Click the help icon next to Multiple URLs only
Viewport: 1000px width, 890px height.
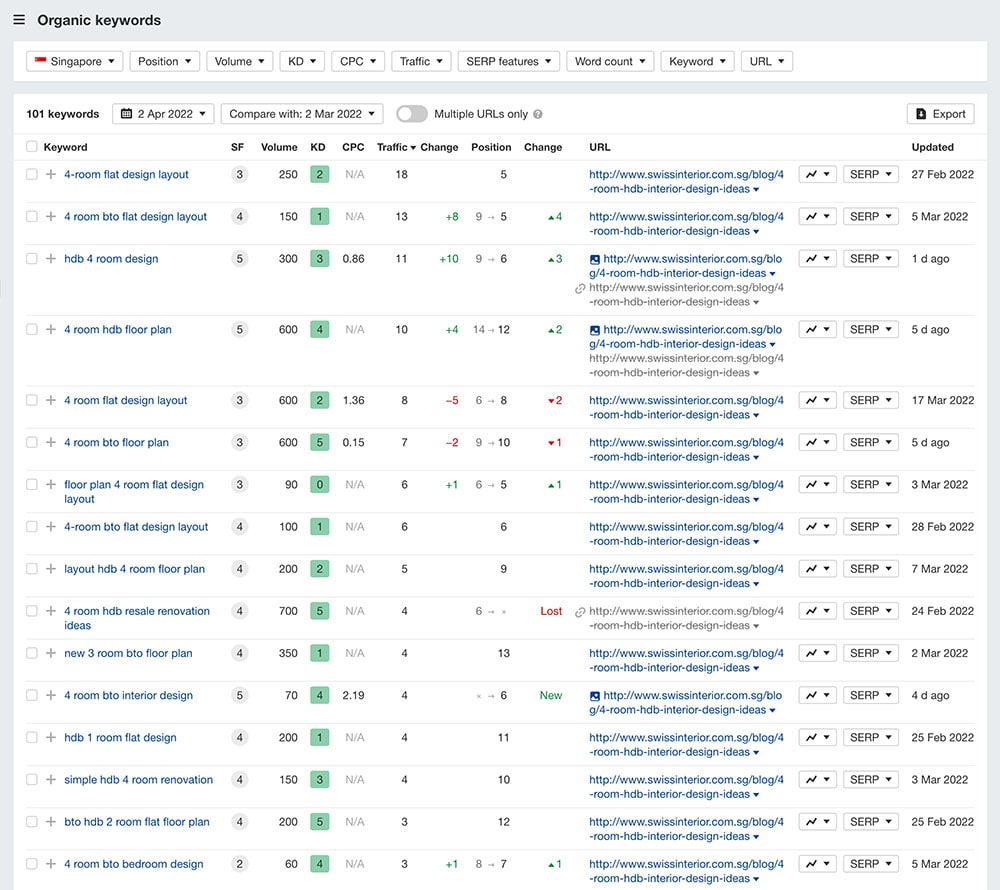pyautogui.click(x=538, y=114)
